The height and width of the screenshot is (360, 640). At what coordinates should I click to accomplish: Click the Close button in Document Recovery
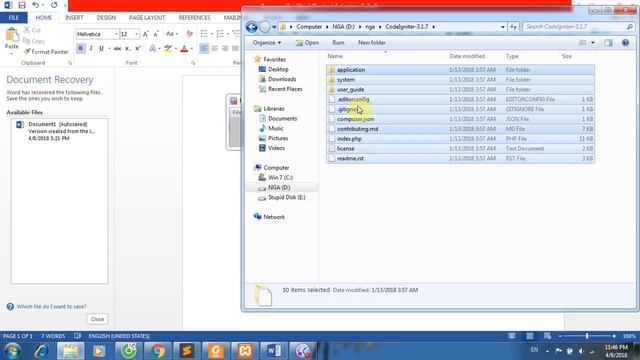(97, 319)
